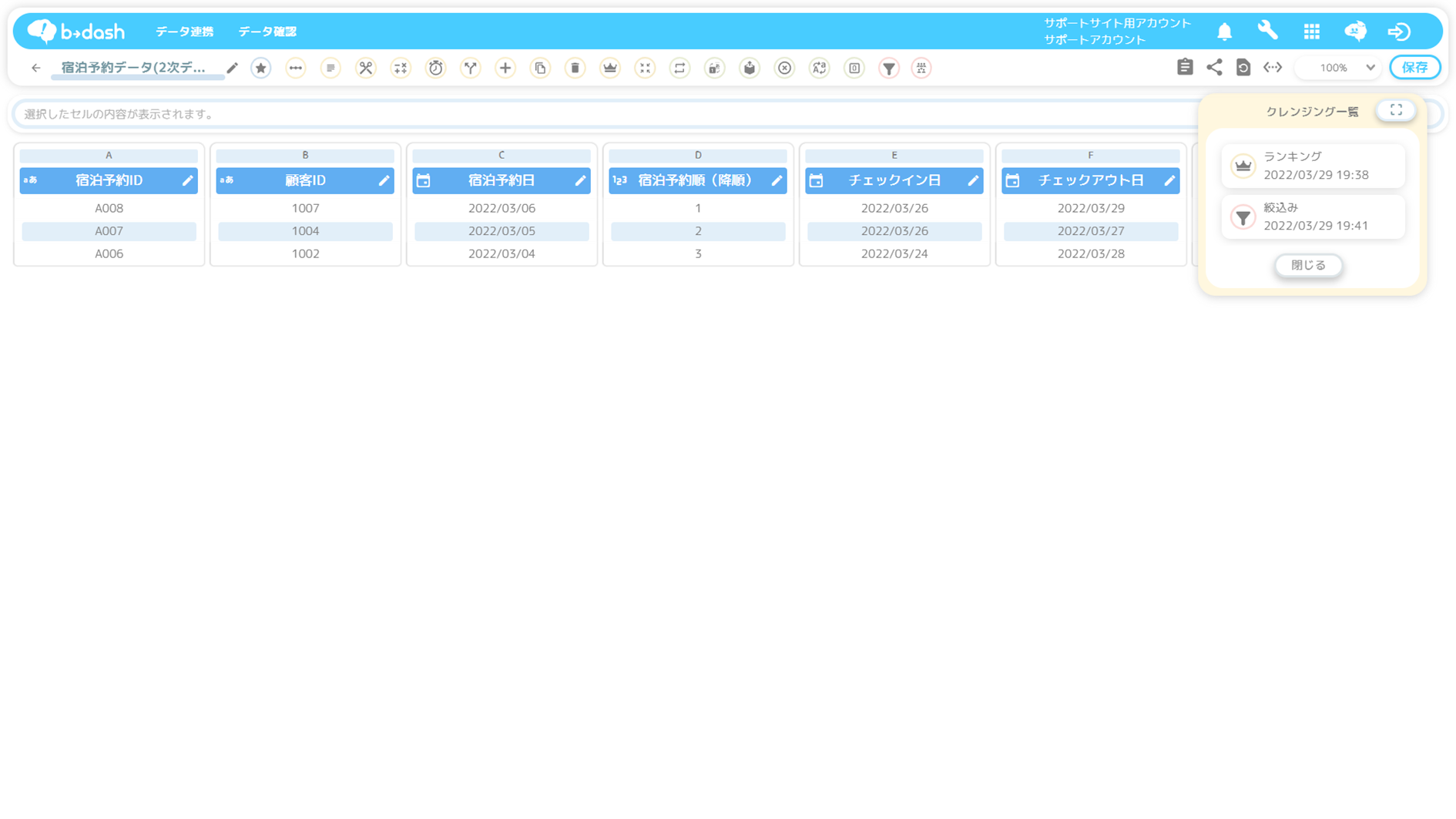Select the horizontal width arrows tool

click(296, 68)
